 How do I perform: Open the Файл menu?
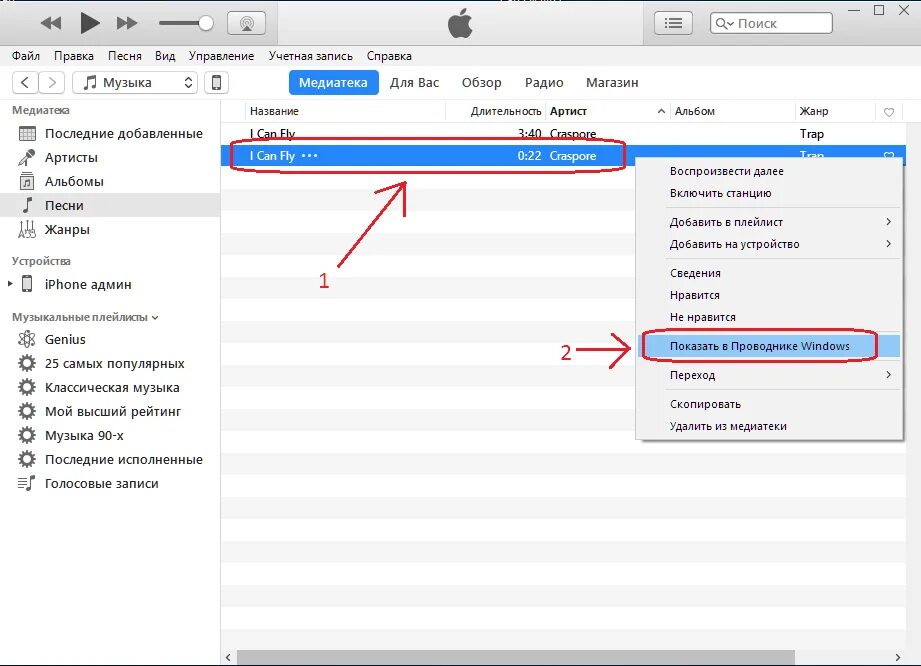(x=26, y=56)
